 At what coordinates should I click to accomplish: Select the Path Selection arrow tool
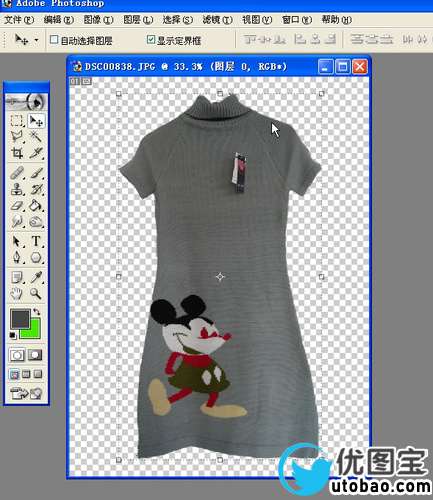coord(16,241)
